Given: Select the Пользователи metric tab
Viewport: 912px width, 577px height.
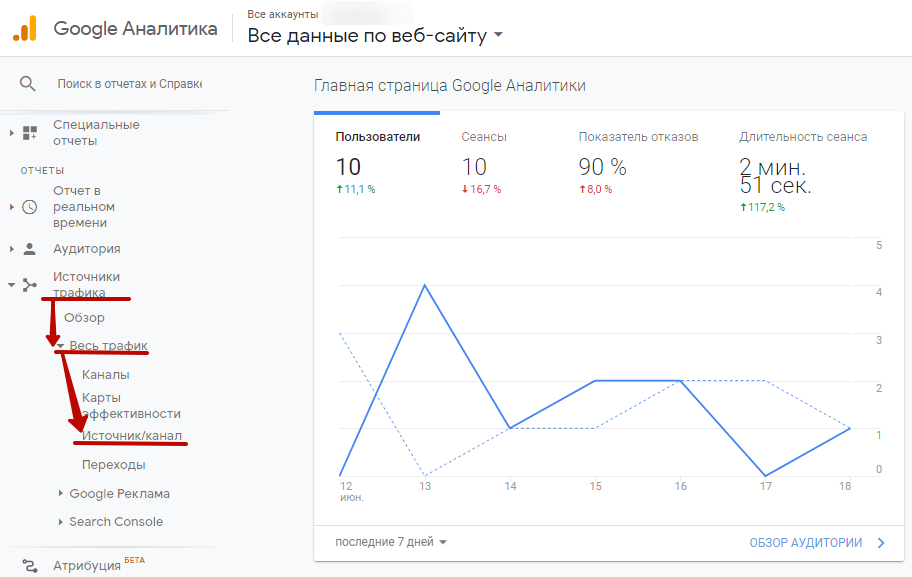Looking at the screenshot, I should (377, 162).
